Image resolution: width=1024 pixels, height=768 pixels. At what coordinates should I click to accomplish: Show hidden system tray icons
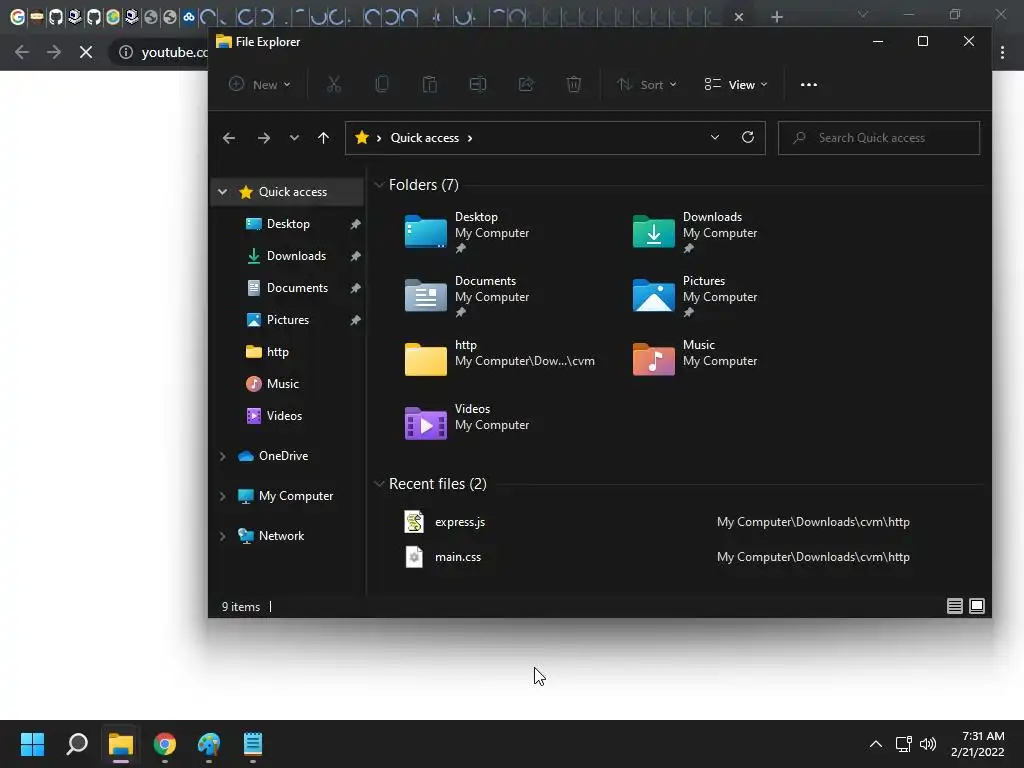point(876,744)
